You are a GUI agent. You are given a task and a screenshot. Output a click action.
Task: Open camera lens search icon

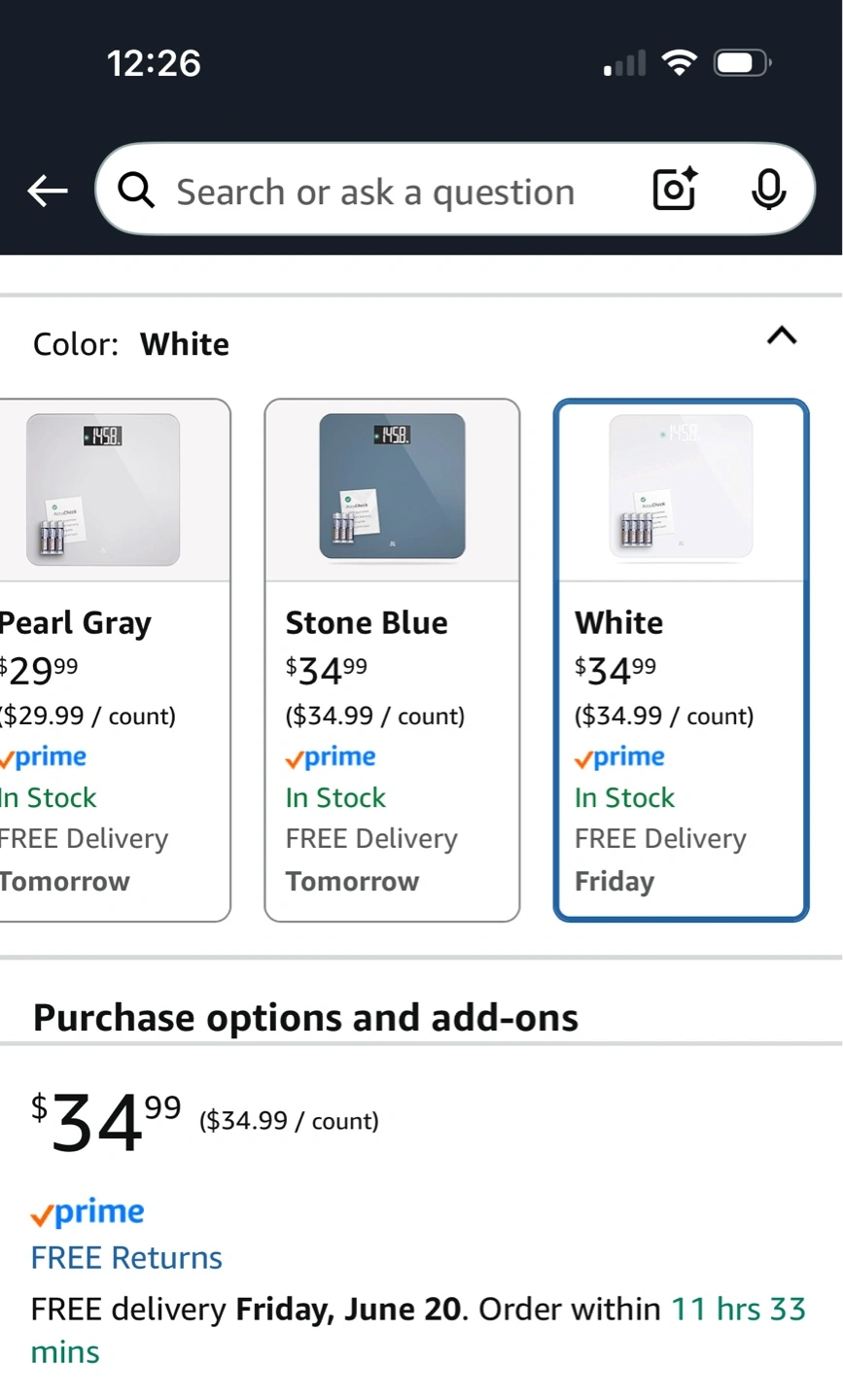click(x=675, y=190)
